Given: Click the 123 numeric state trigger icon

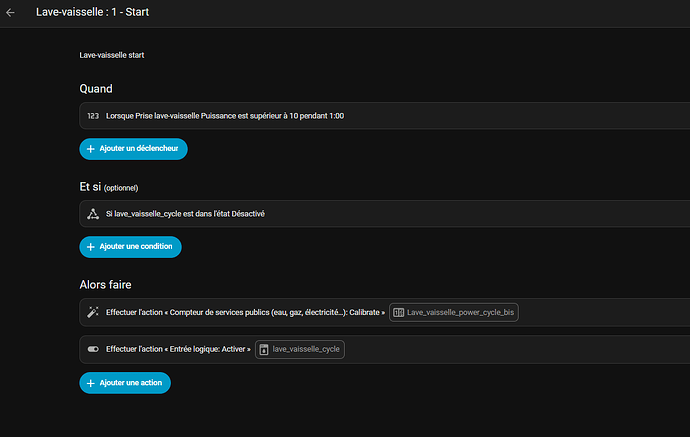Looking at the screenshot, I should [93, 116].
